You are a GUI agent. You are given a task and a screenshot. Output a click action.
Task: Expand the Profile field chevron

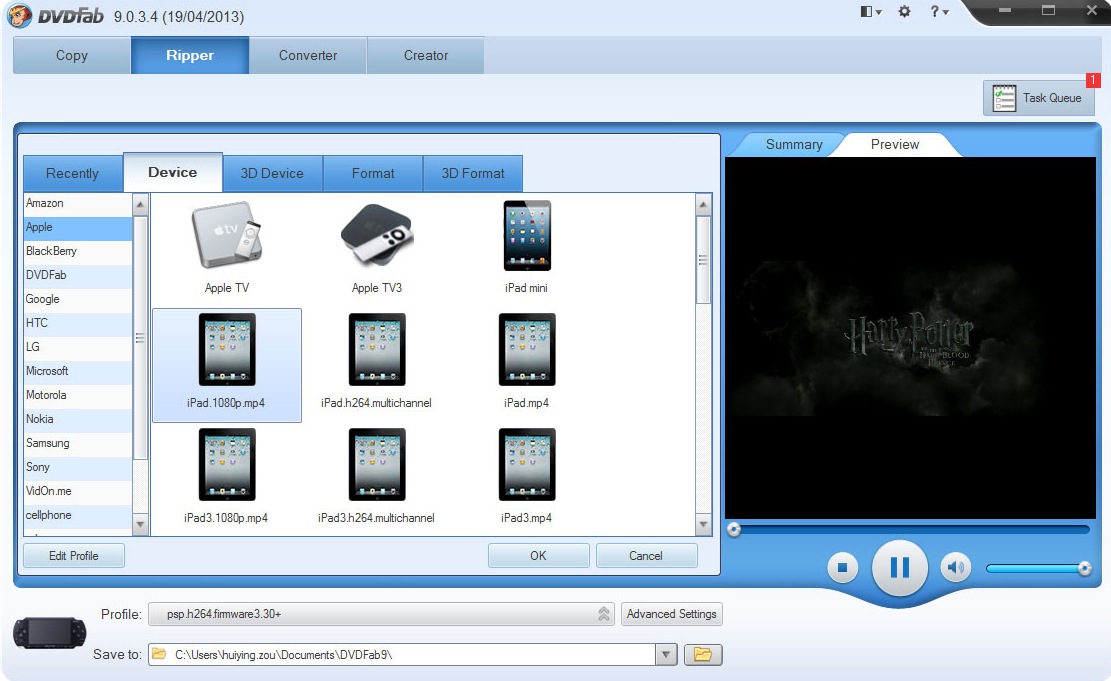[x=604, y=613]
